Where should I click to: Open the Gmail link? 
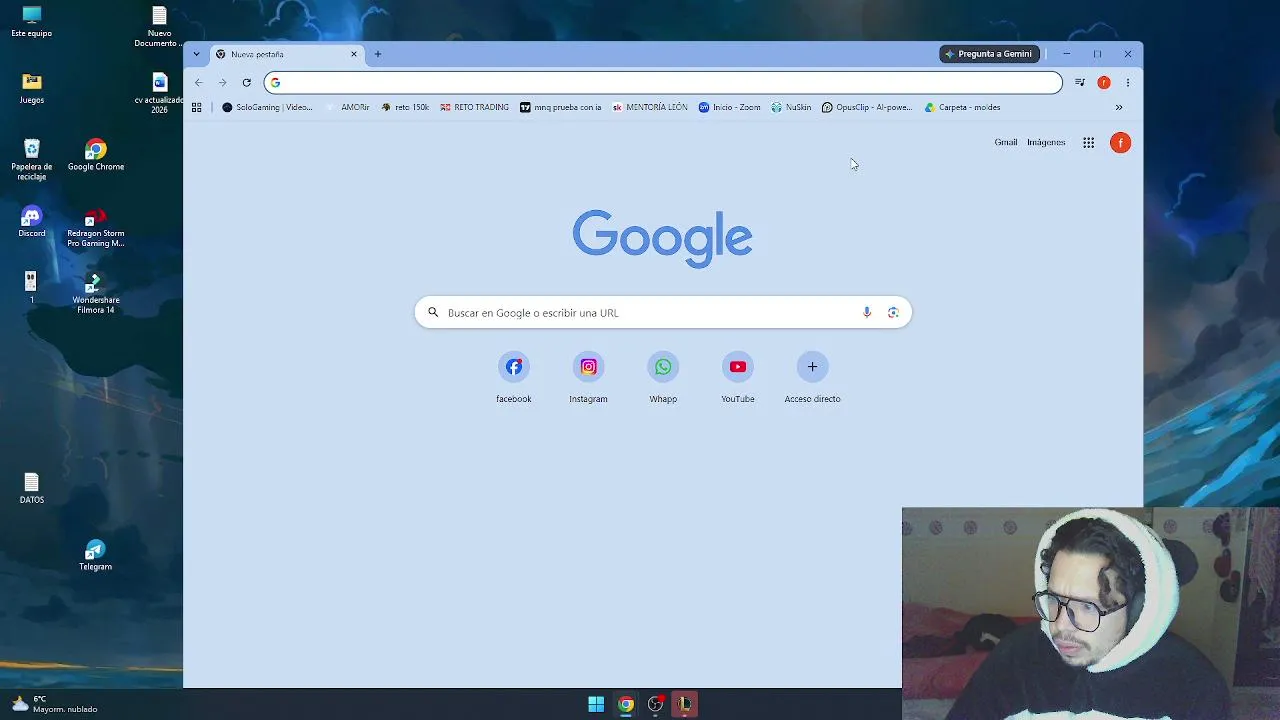(1006, 142)
